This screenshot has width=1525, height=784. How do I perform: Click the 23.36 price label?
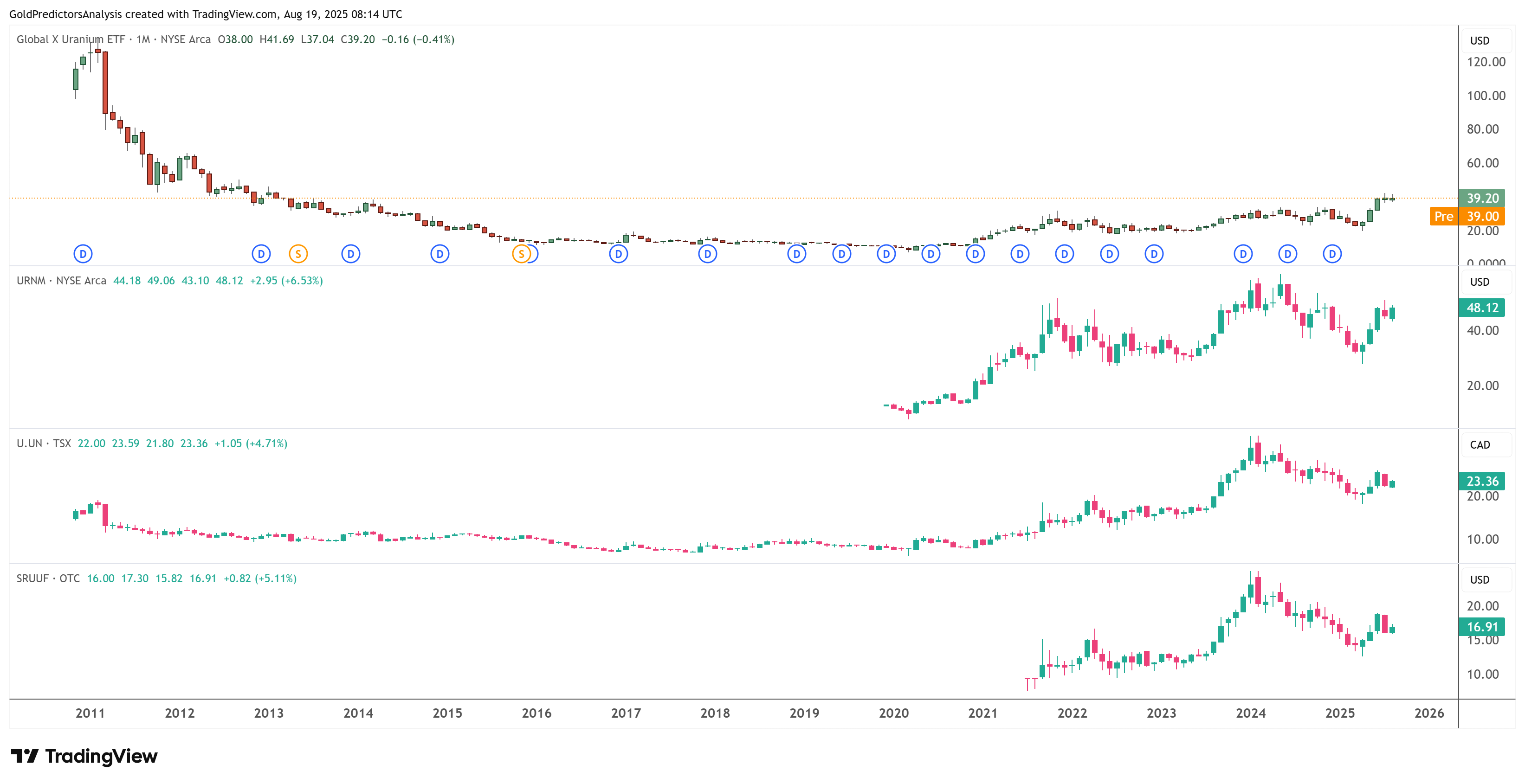(1482, 481)
